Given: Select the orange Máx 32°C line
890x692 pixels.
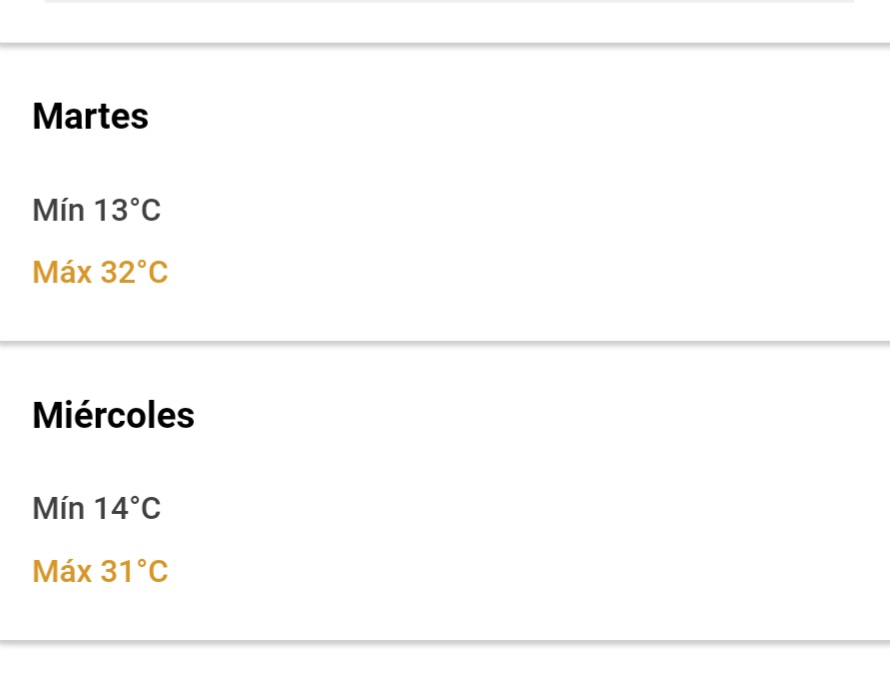Looking at the screenshot, I should pos(100,272).
